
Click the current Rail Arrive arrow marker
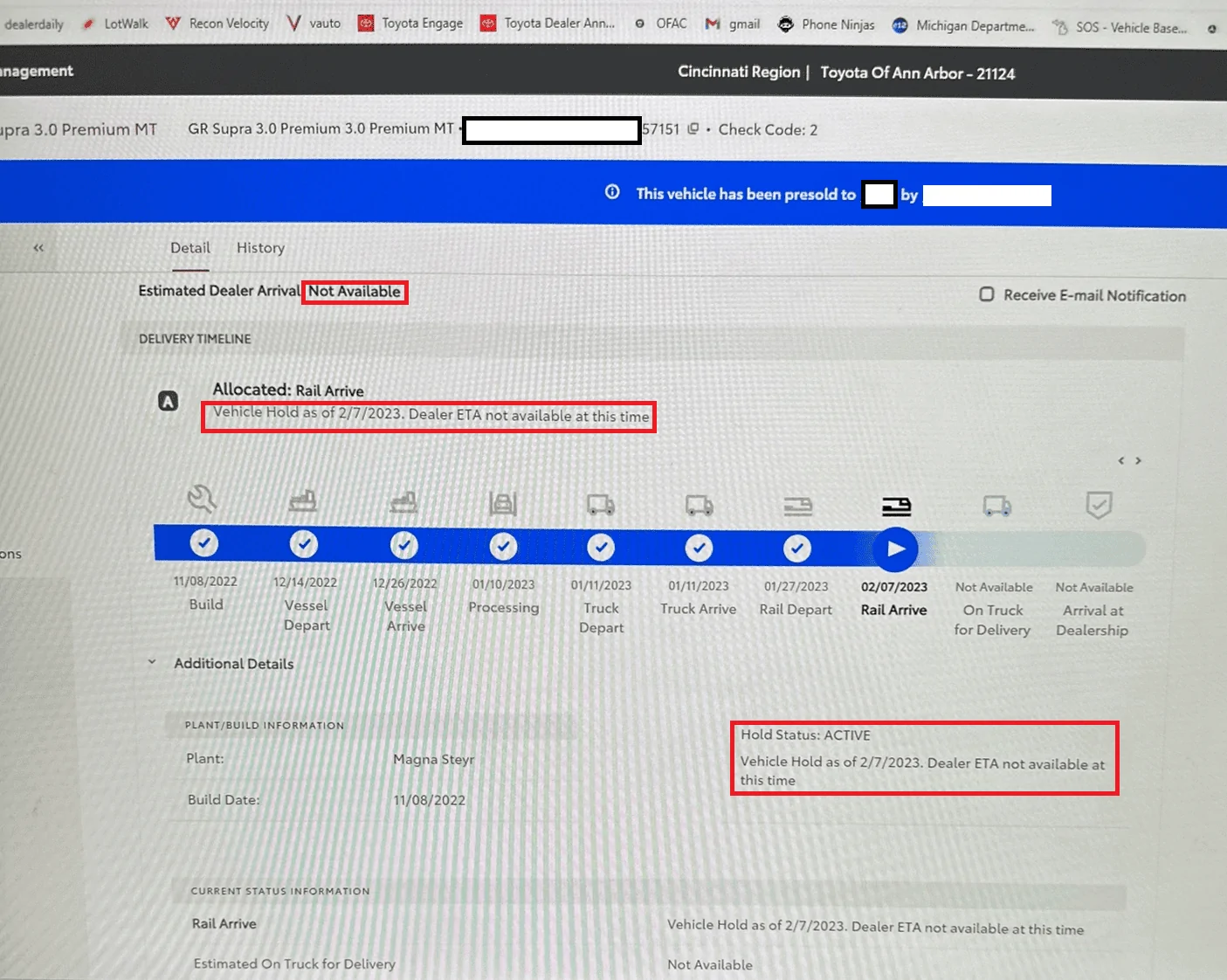(x=896, y=549)
